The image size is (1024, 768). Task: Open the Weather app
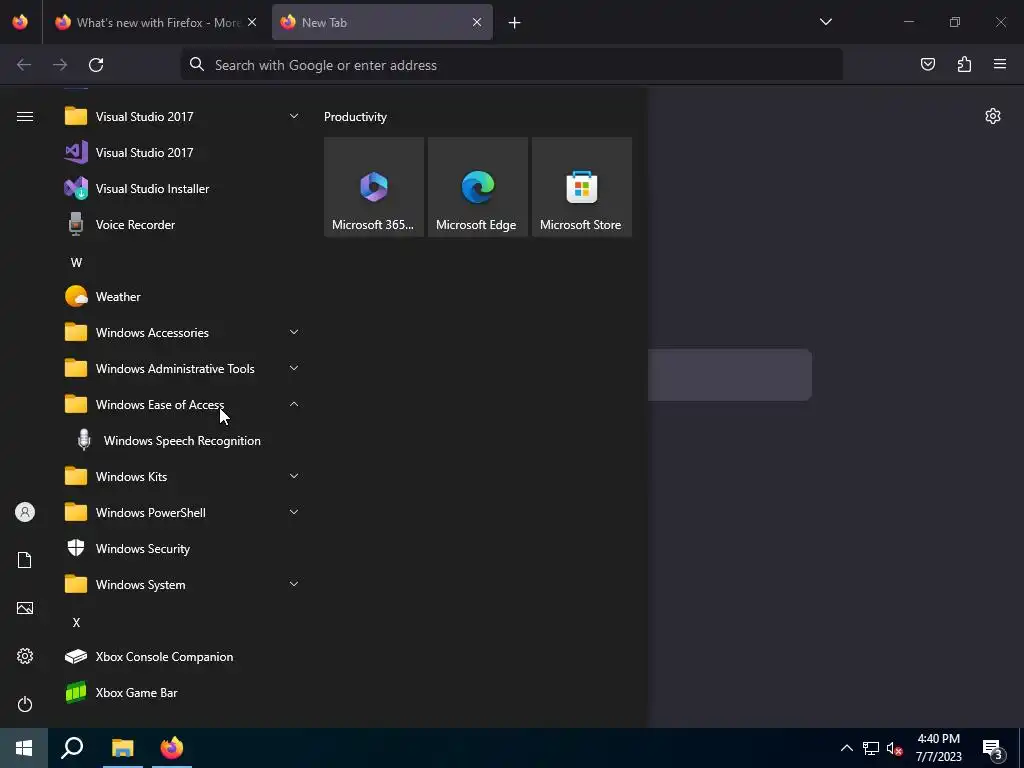tap(182, 296)
